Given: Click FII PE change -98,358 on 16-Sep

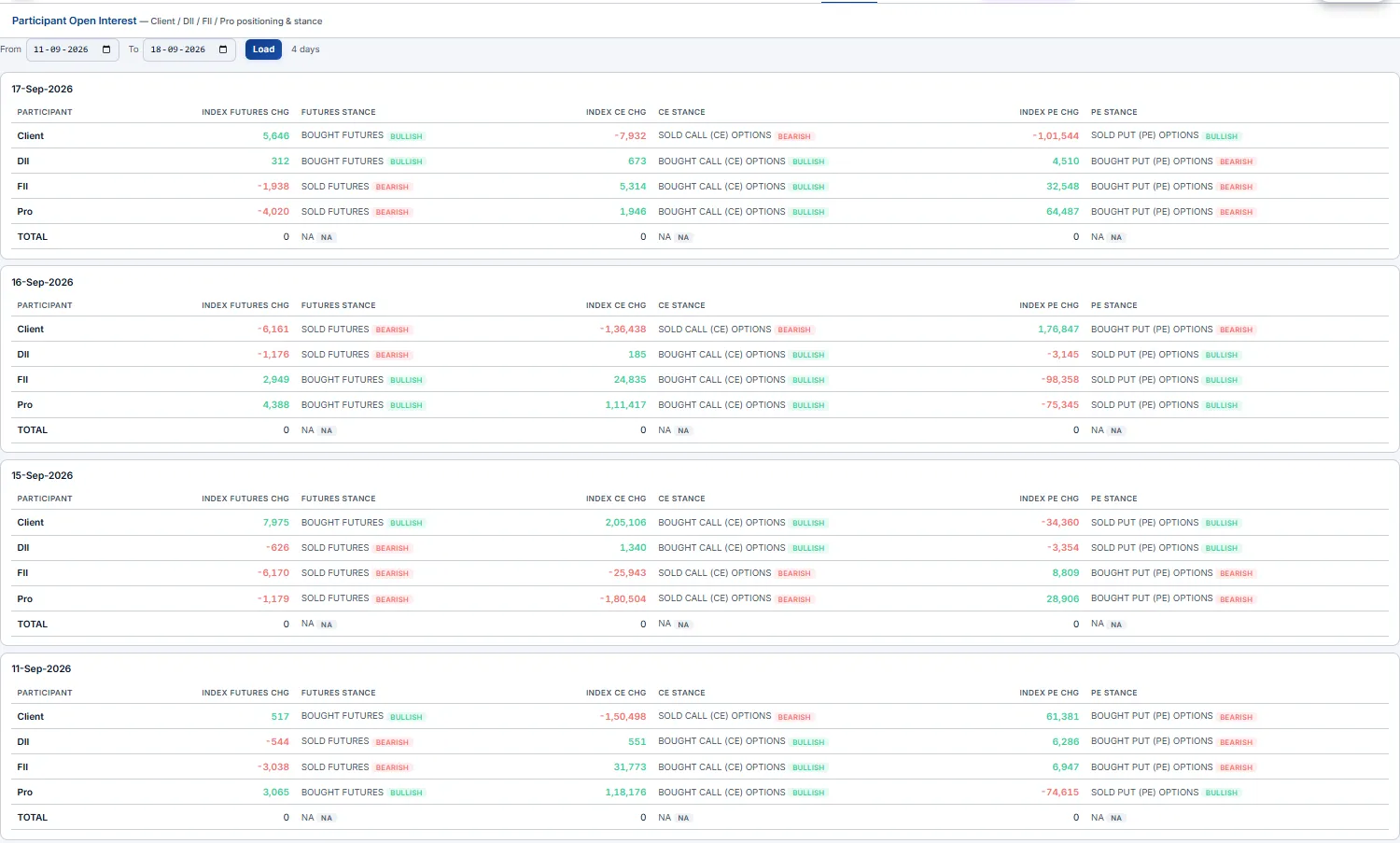Looking at the screenshot, I should click(1060, 380).
